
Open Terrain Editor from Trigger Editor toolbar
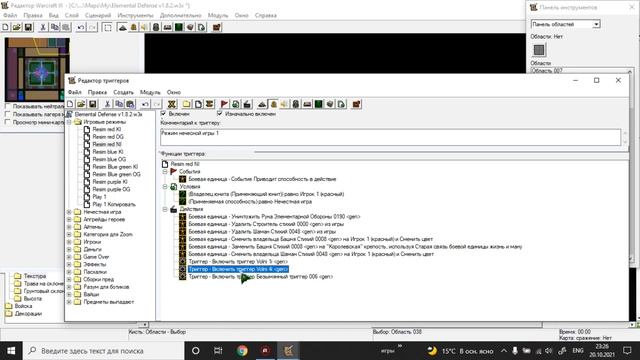click(x=262, y=104)
